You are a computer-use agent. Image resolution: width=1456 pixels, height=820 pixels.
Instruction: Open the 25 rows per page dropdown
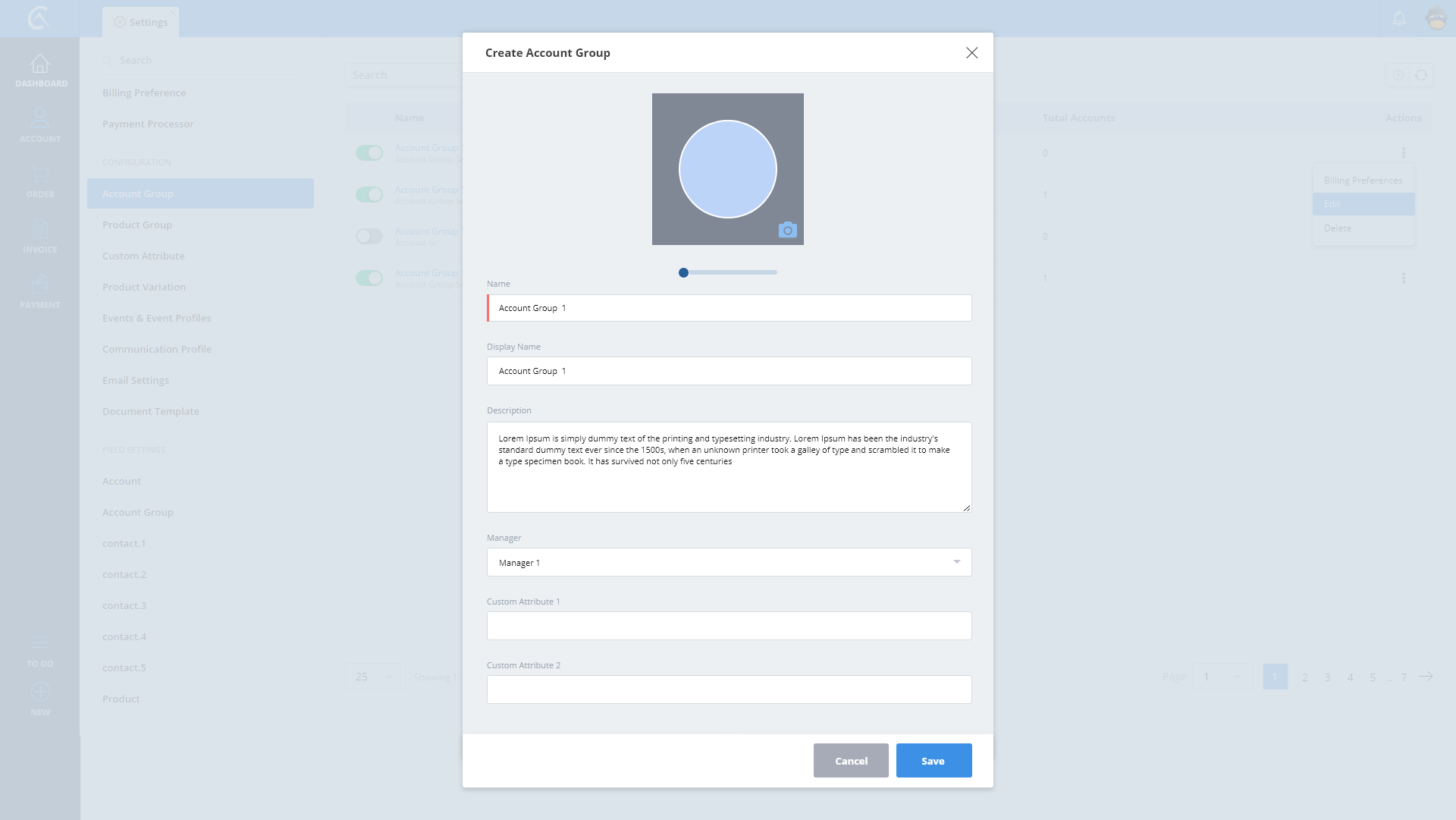[x=375, y=677]
